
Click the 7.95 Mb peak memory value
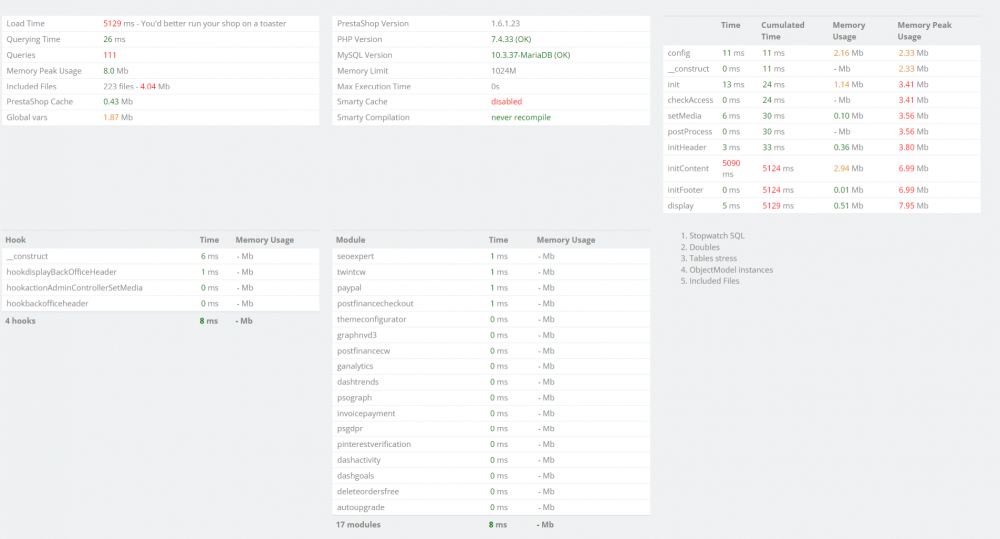point(913,206)
